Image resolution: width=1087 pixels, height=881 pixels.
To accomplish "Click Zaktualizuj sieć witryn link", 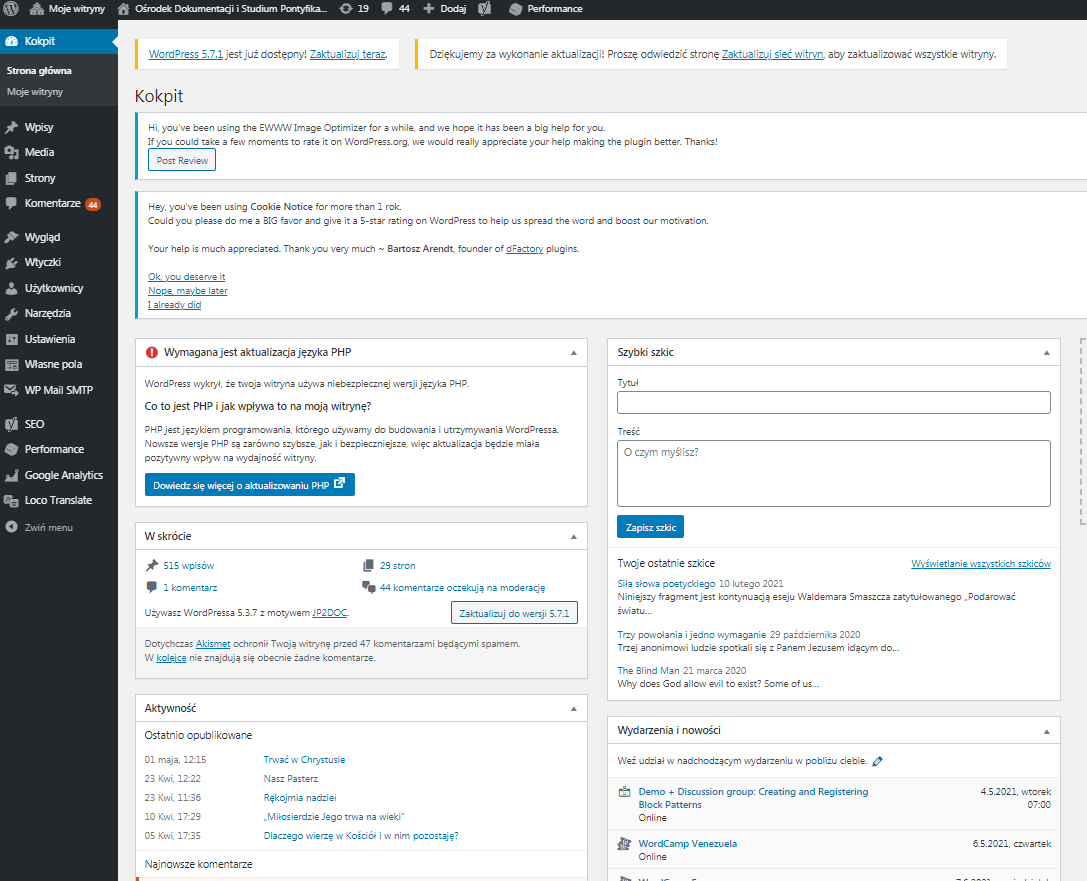I will [x=772, y=54].
